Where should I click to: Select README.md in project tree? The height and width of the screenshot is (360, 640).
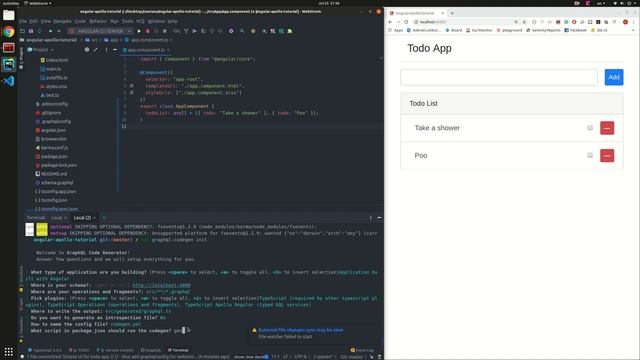(x=51, y=174)
